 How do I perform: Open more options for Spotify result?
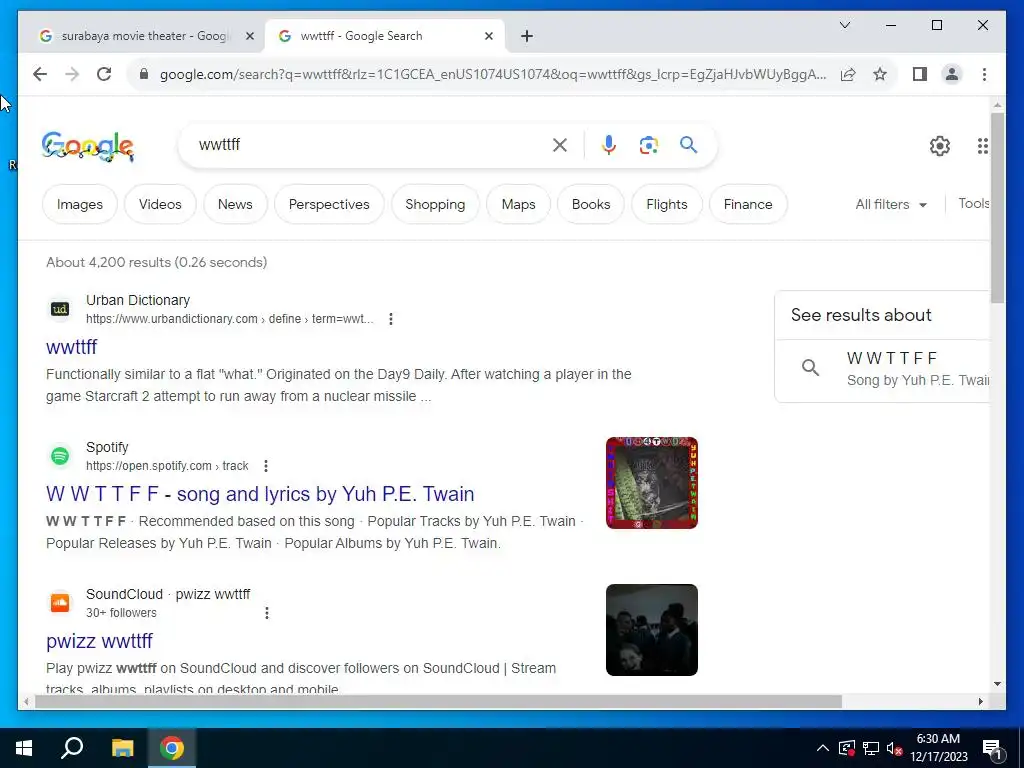266,466
